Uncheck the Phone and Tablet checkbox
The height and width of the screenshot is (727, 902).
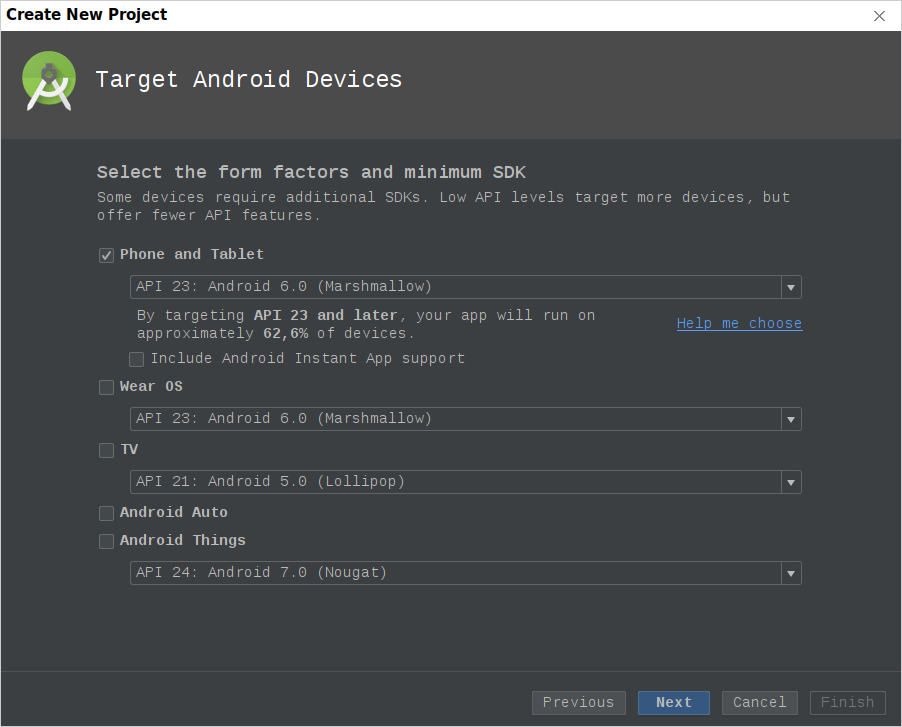click(106, 255)
